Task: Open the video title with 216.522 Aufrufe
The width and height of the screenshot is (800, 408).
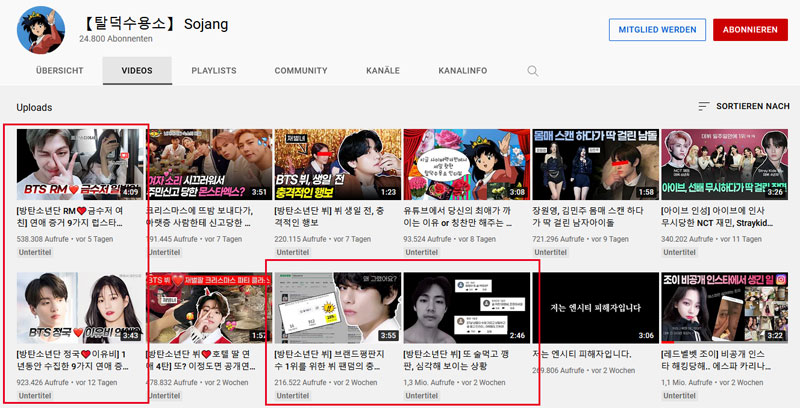Action: [329, 360]
